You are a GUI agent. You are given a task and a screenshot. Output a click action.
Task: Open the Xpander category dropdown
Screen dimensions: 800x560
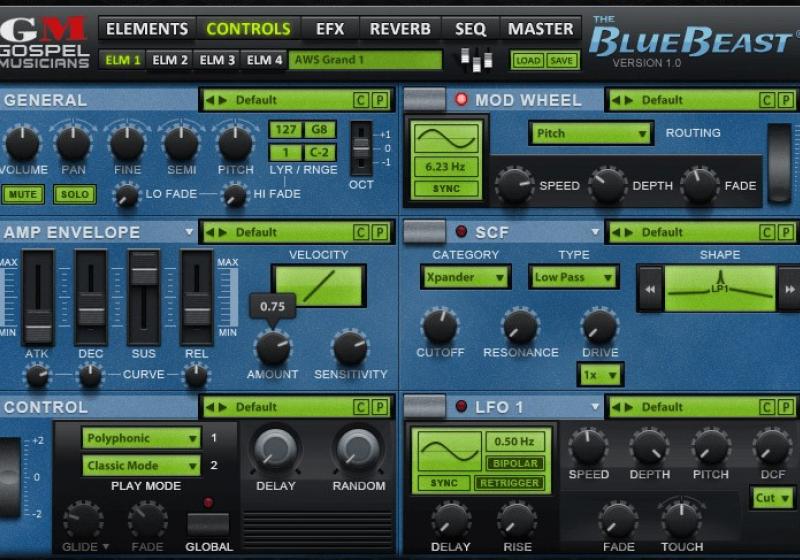tap(465, 277)
